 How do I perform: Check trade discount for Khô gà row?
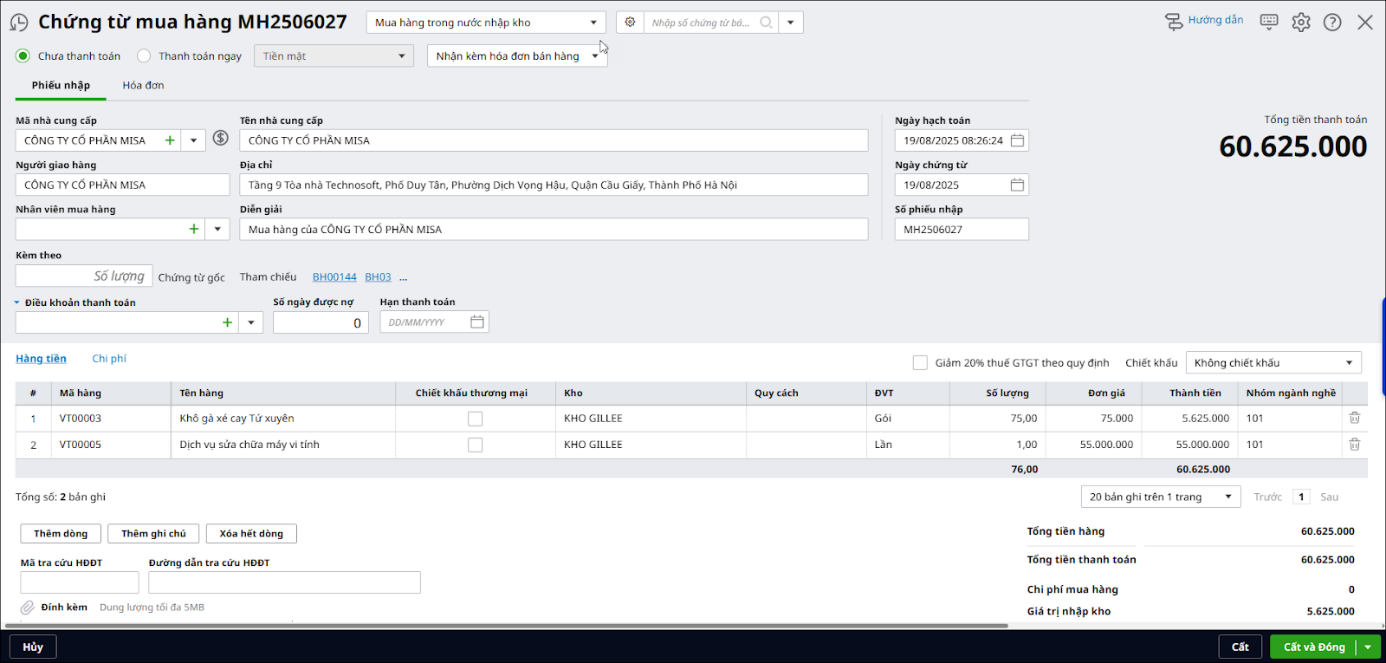(475, 418)
